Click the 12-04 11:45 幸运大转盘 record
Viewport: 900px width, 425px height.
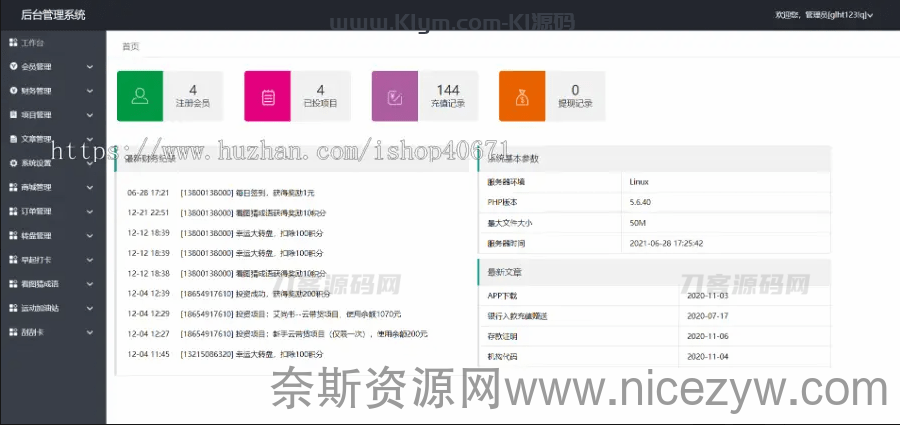tap(226, 354)
